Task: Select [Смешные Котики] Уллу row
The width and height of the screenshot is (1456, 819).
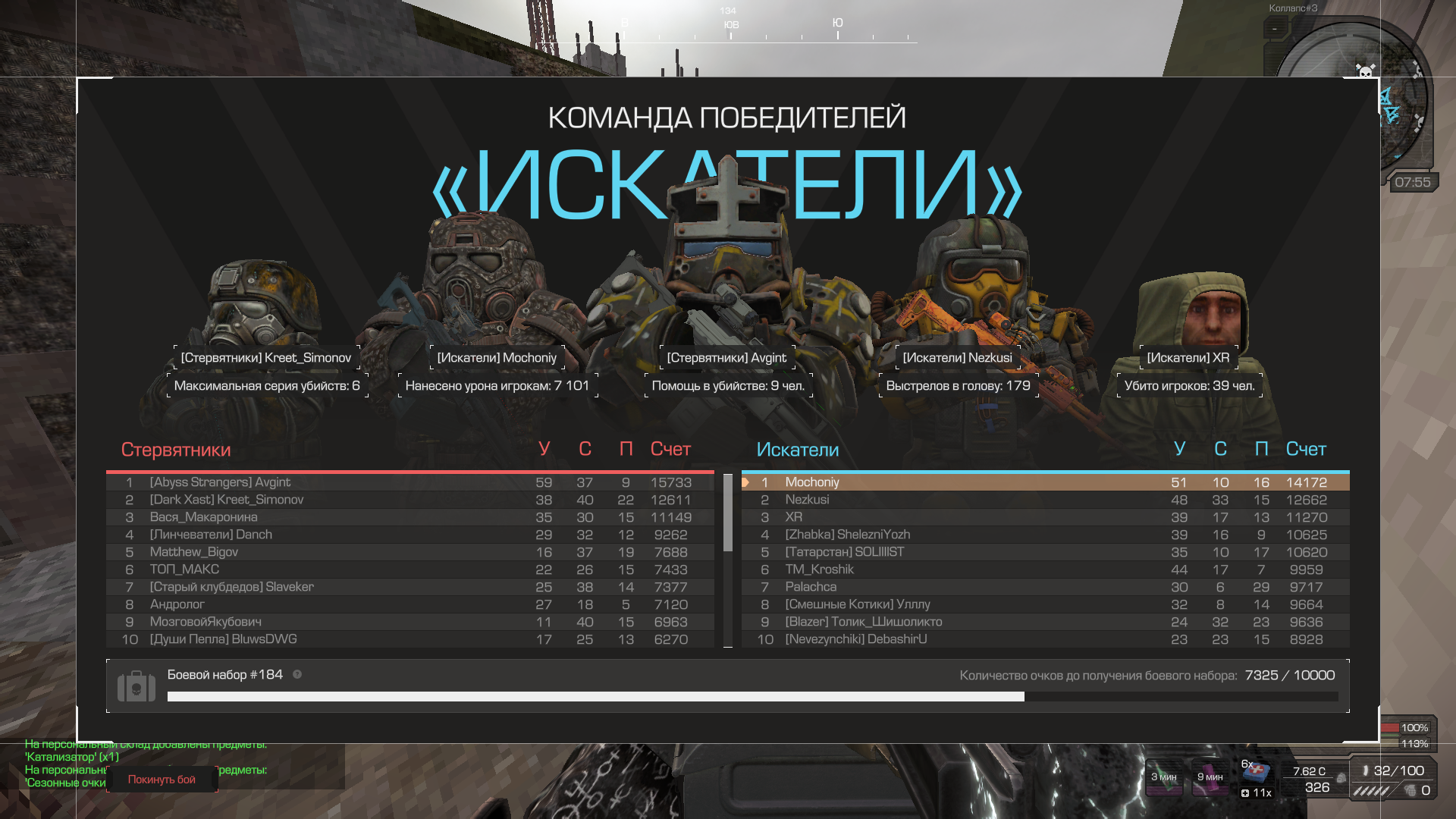Action: coord(1046,604)
